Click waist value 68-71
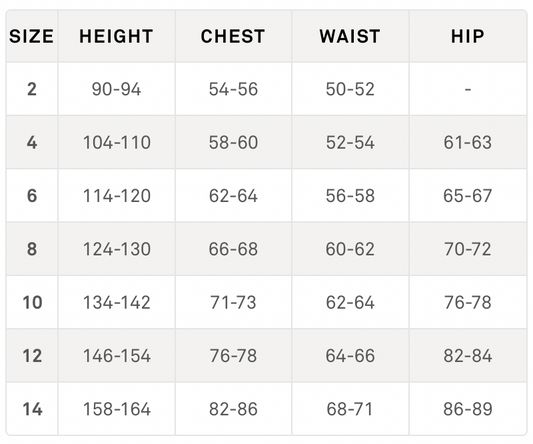The height and width of the screenshot is (444, 533). click(x=350, y=409)
